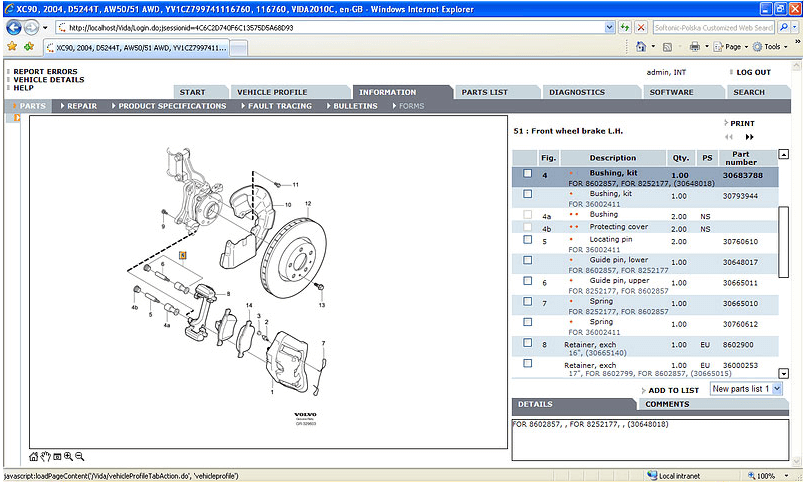The height and width of the screenshot is (482, 804).
Task: Check the Spring 30665010 checkbox
Action: pos(527,302)
